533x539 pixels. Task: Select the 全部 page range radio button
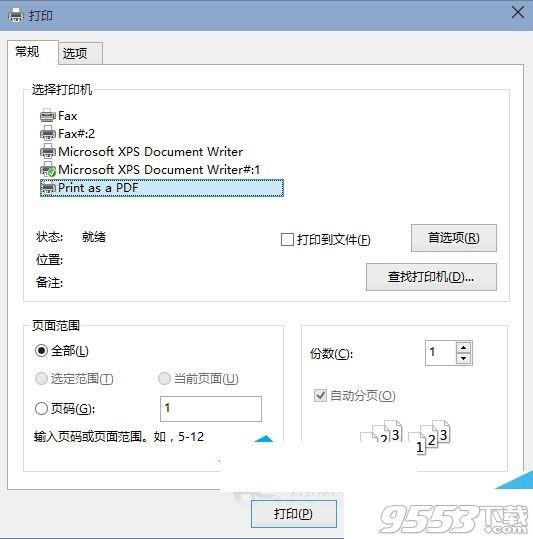click(41, 351)
